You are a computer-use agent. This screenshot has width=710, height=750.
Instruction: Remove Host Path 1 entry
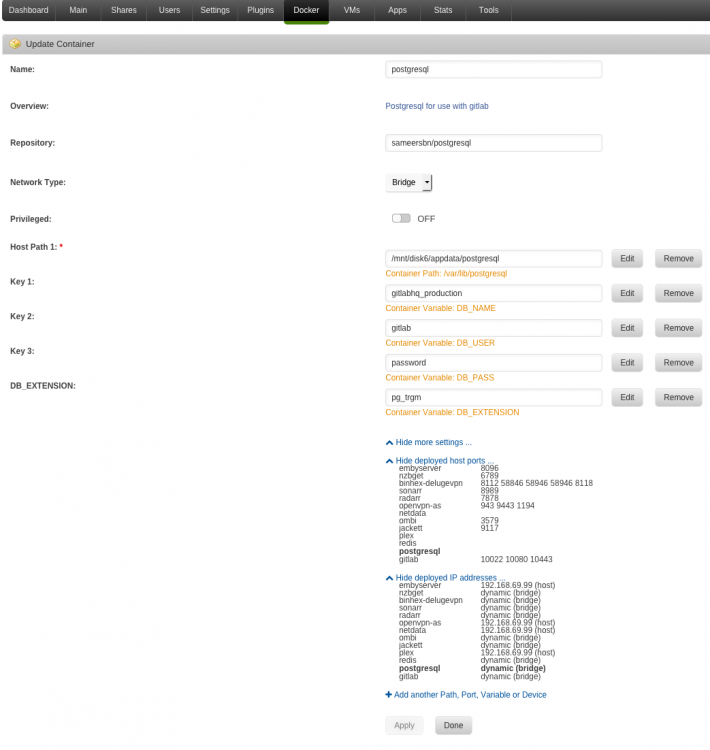coord(678,259)
